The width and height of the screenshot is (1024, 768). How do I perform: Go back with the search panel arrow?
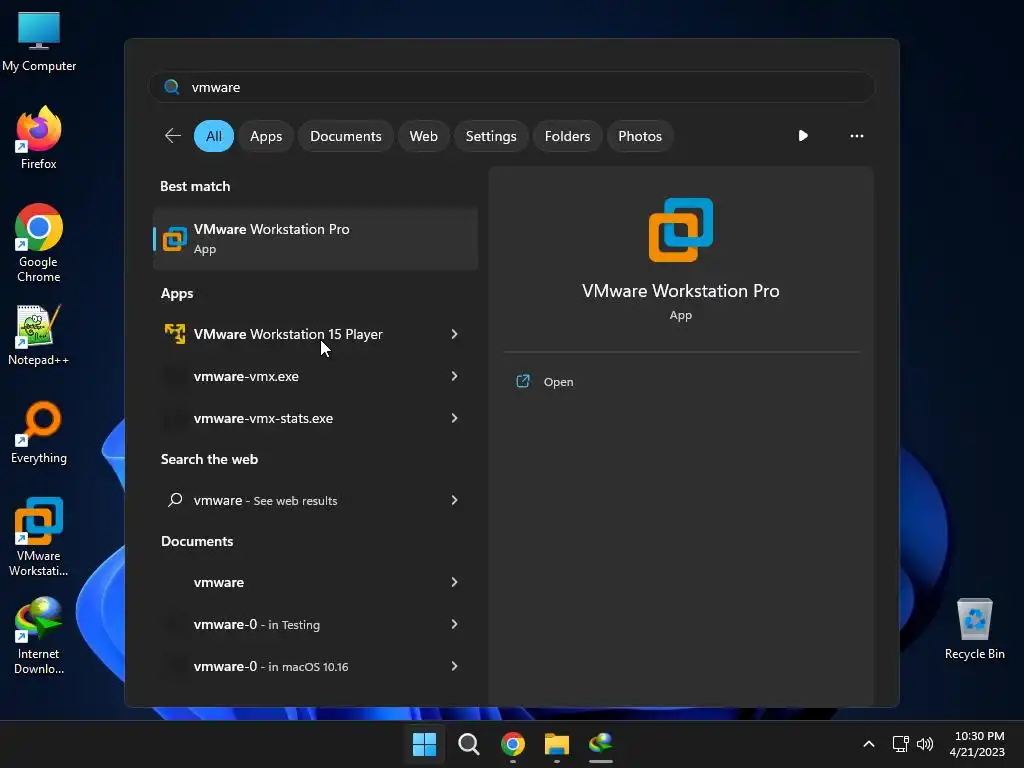click(x=173, y=136)
